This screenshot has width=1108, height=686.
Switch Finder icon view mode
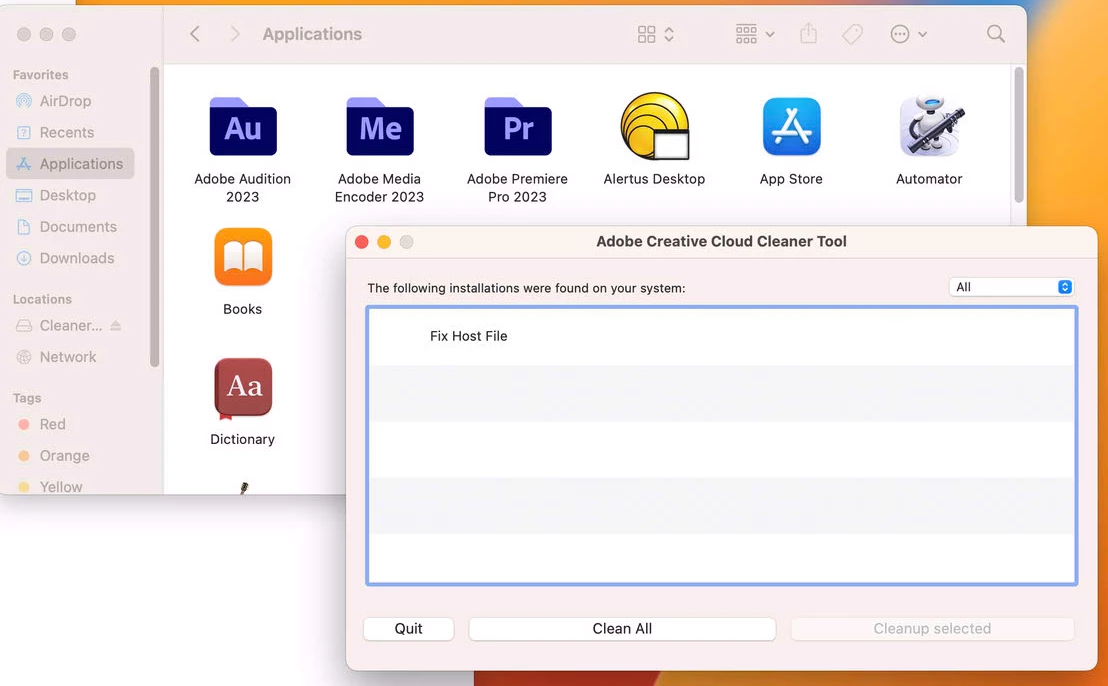pyautogui.click(x=656, y=34)
